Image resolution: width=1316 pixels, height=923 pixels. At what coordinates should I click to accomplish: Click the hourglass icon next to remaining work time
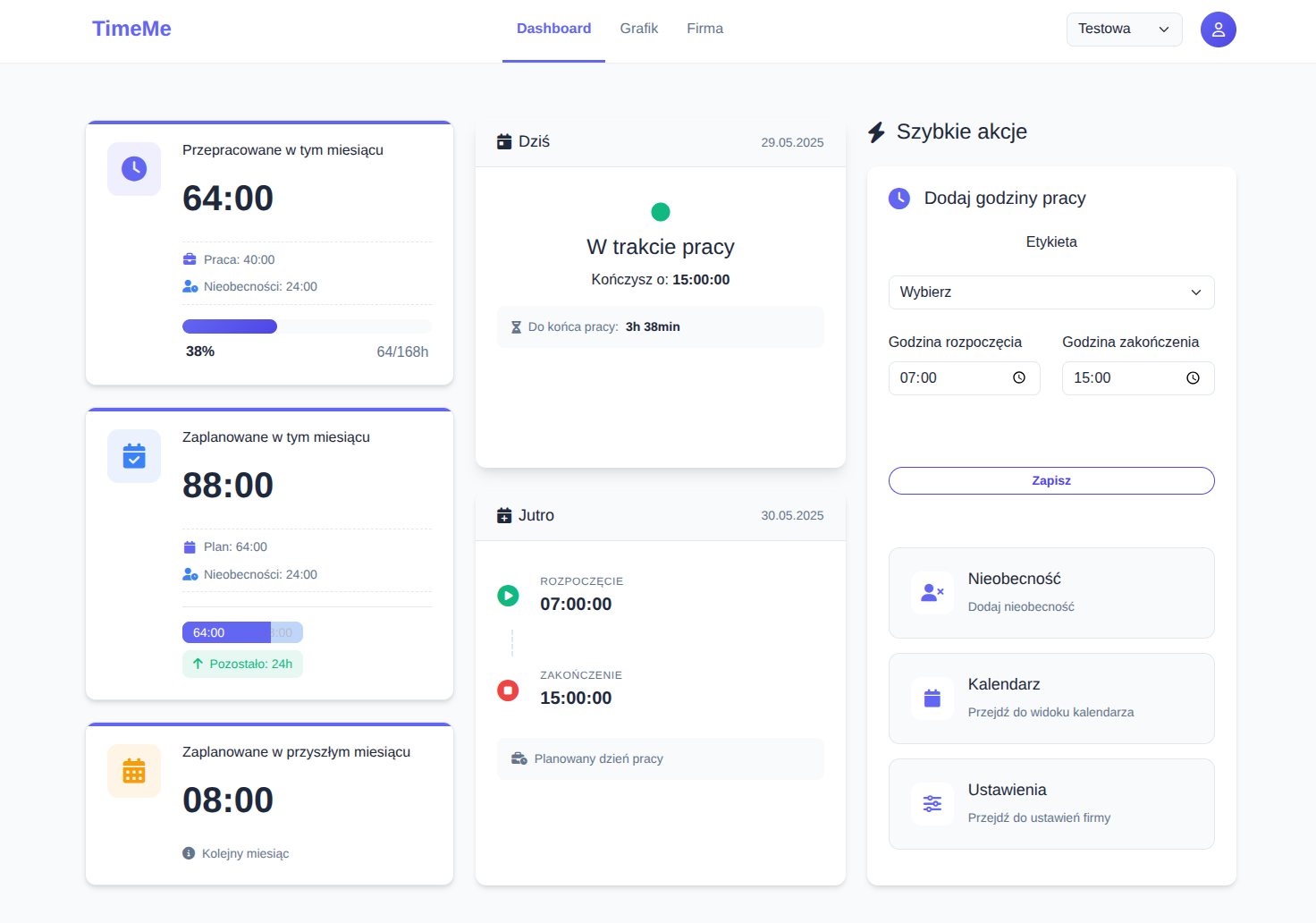tap(515, 326)
